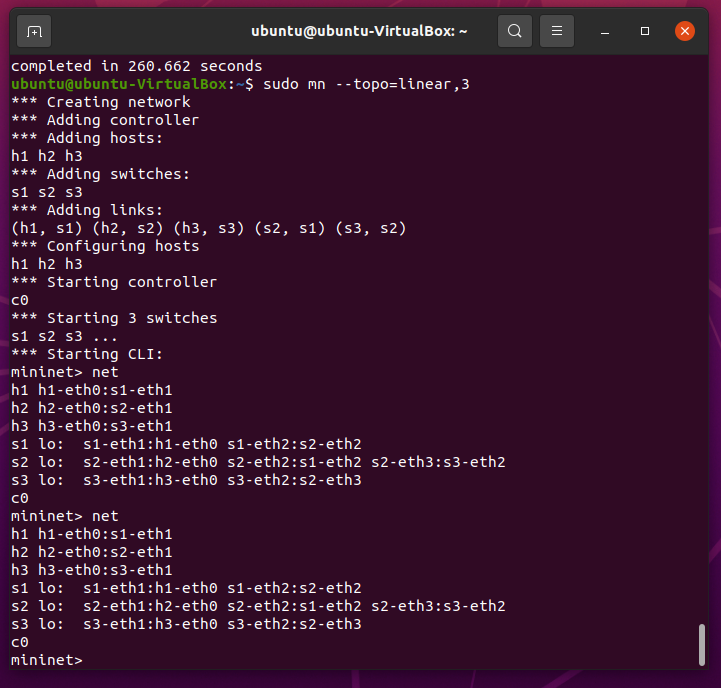Click '*** Configuring hosts' line

[105, 246]
